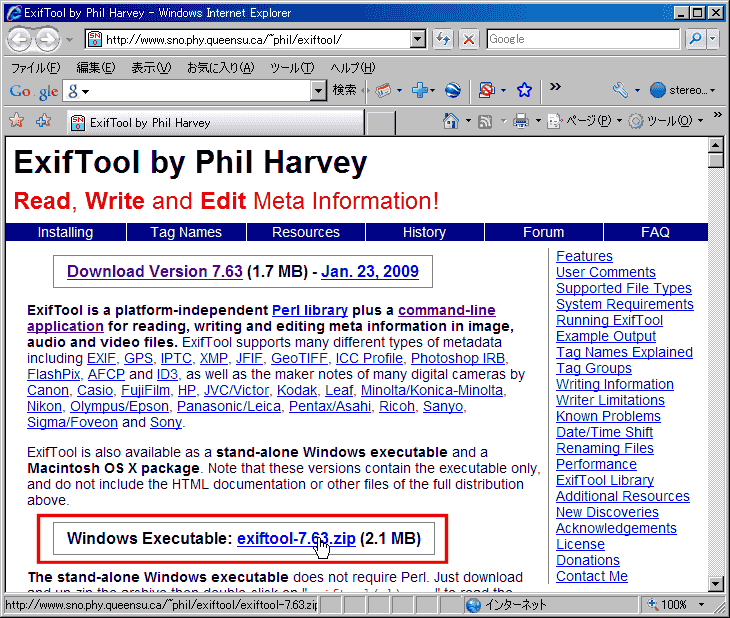Click in the URL address field
The height and width of the screenshot is (618, 730).
pyautogui.click(x=256, y=40)
